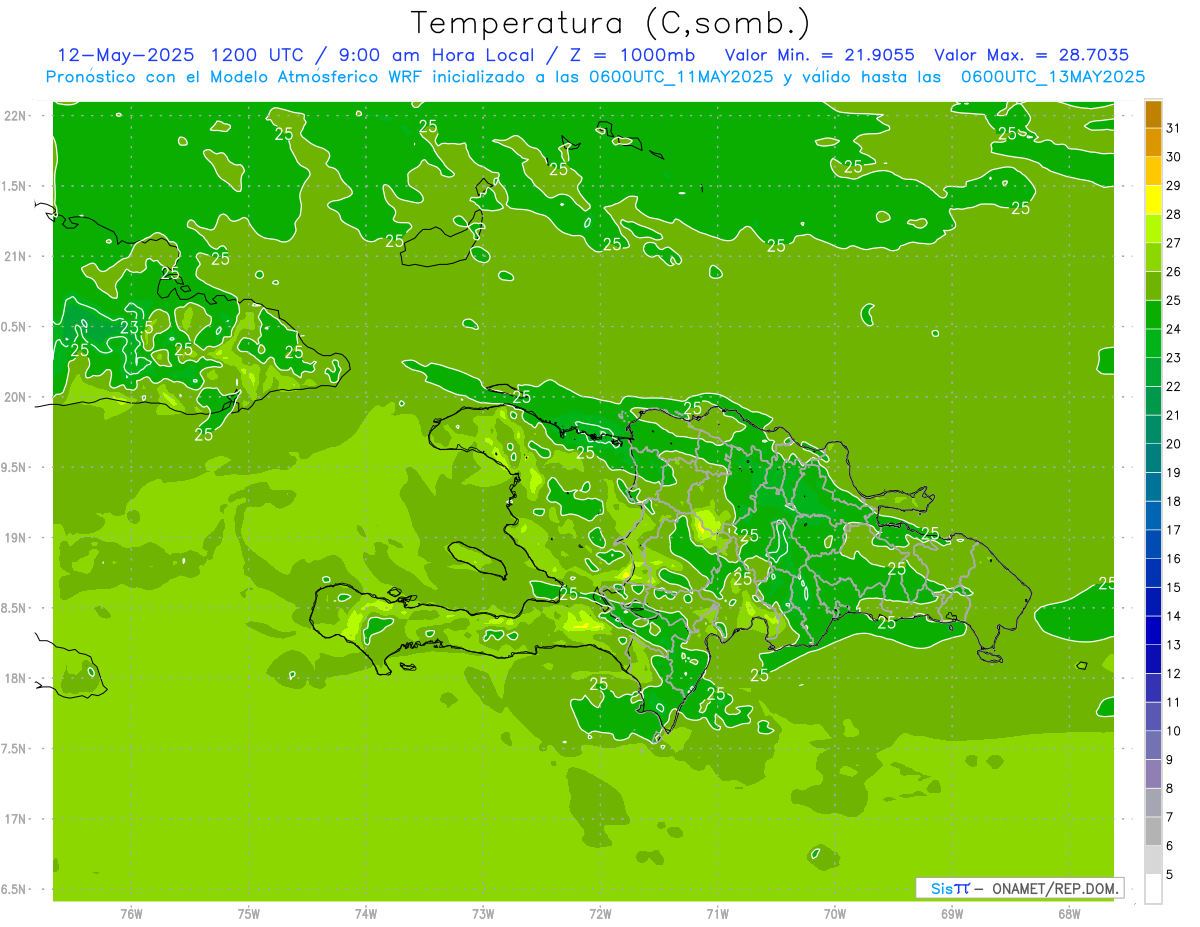
Task: Click the 18N latitude axis label
Action: tap(15, 678)
